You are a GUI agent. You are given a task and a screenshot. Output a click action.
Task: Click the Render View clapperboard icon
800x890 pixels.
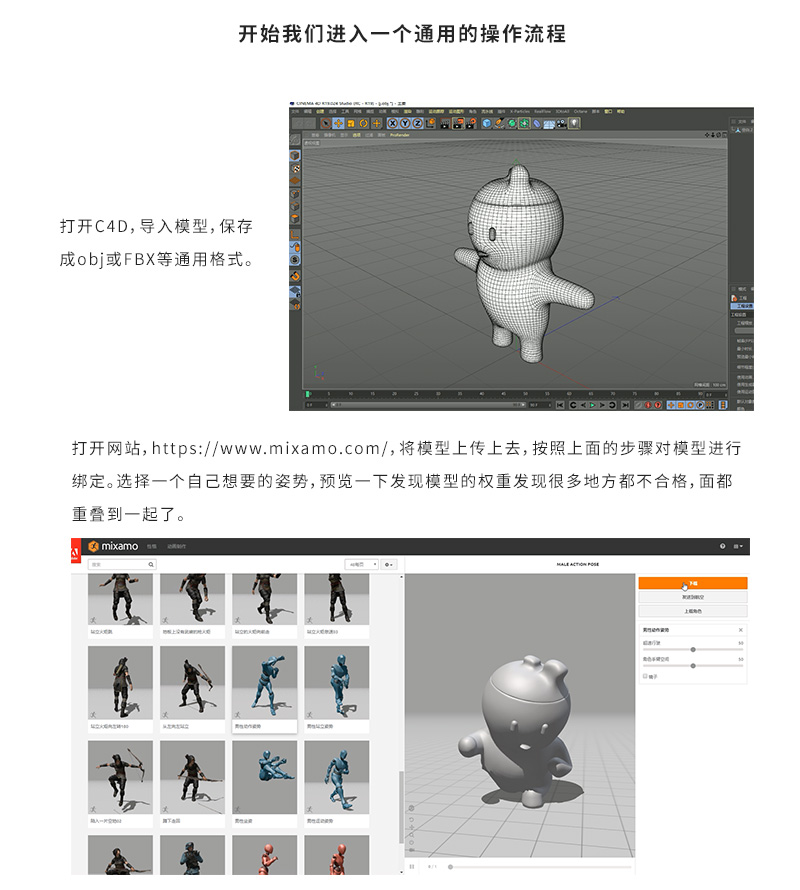pyautogui.click(x=445, y=123)
